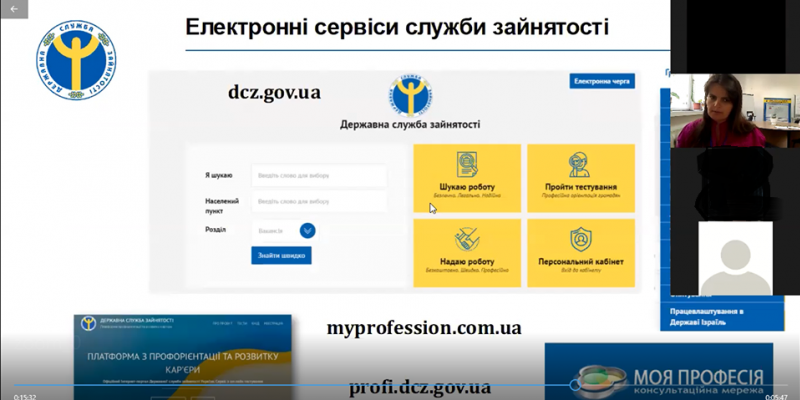
Task: Click the 'Персональний кабінет' shield icon
Action: [x=580, y=240]
